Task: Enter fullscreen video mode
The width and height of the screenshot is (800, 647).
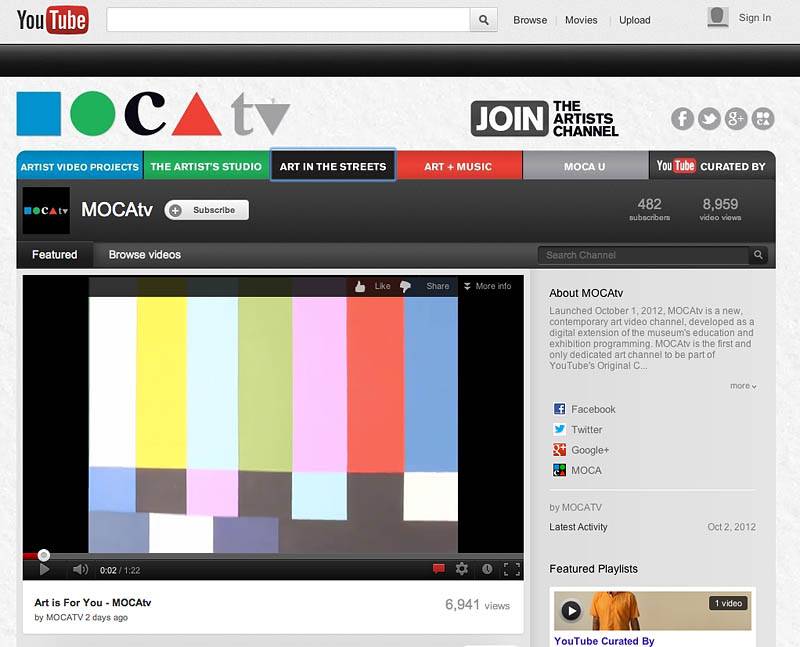Action: [x=511, y=569]
